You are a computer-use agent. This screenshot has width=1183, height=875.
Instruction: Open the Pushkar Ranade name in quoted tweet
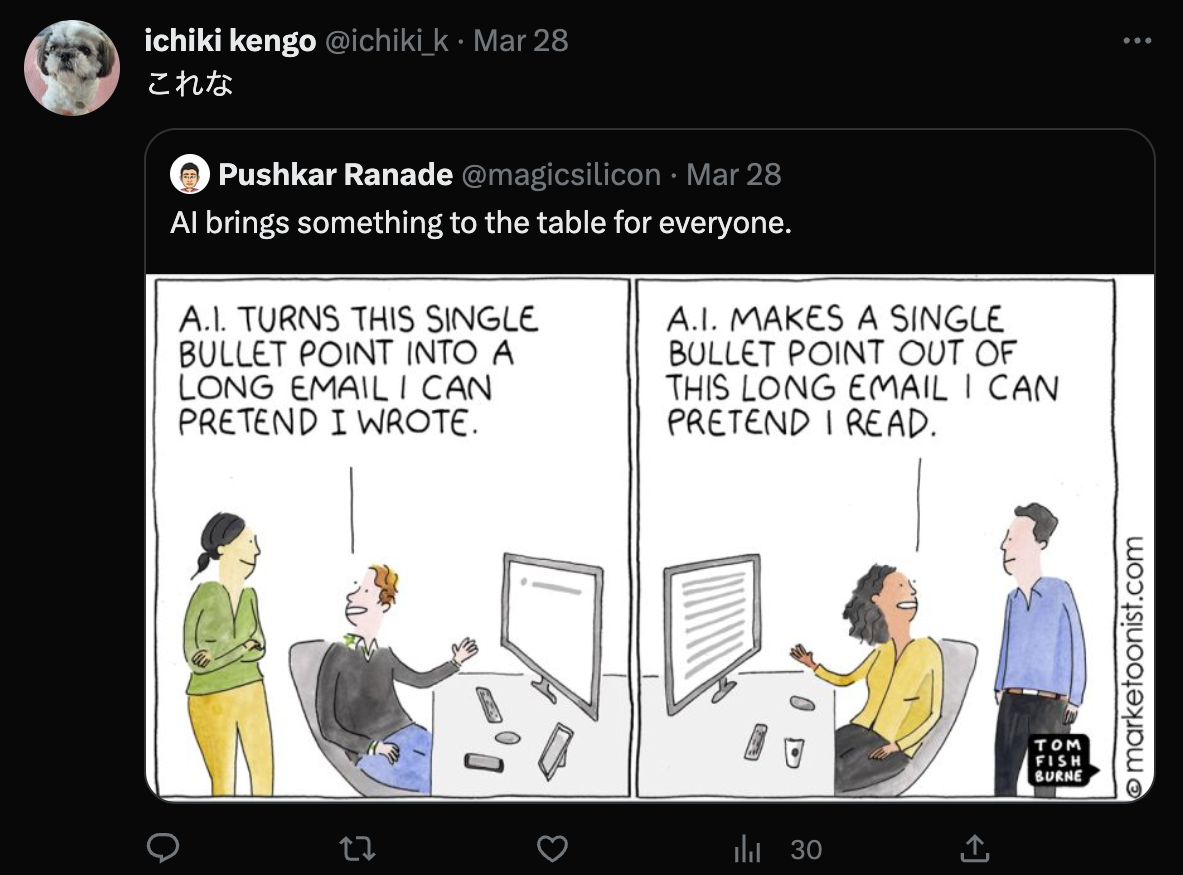pos(335,174)
